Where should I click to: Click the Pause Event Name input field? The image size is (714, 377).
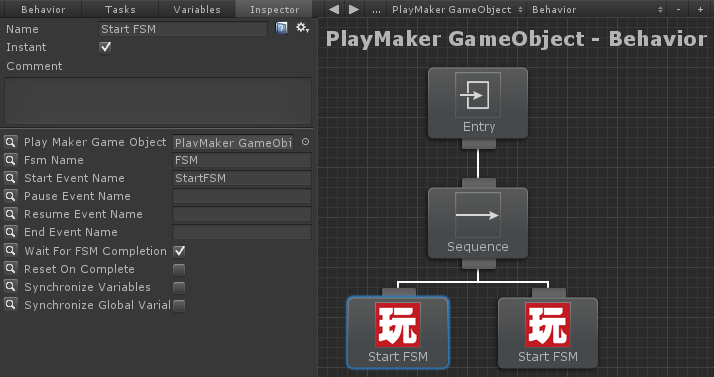tap(242, 196)
